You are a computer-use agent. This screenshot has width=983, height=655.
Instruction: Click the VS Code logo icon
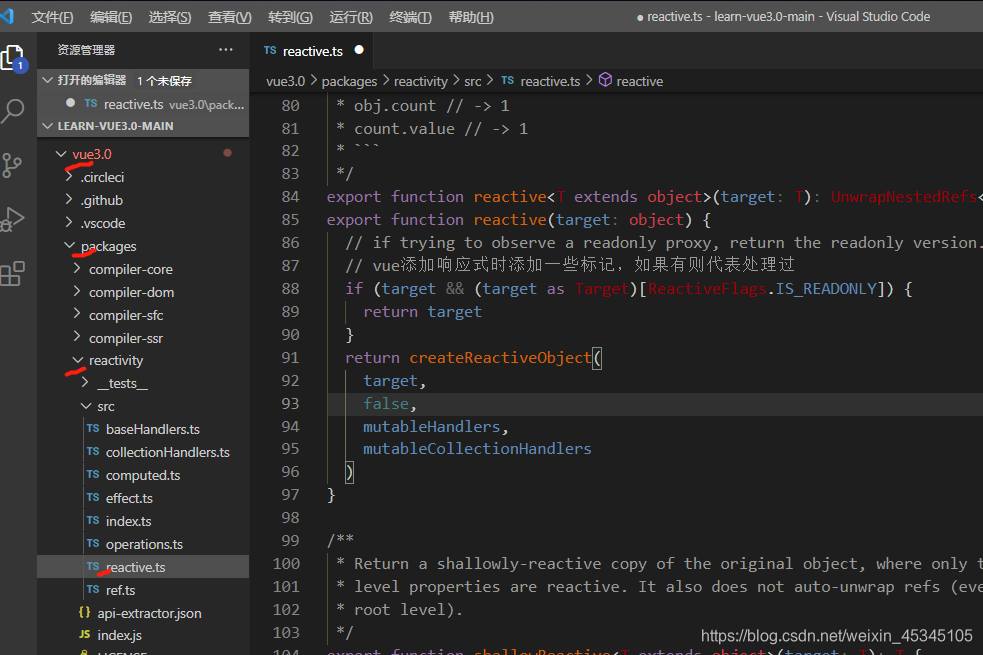point(7,16)
